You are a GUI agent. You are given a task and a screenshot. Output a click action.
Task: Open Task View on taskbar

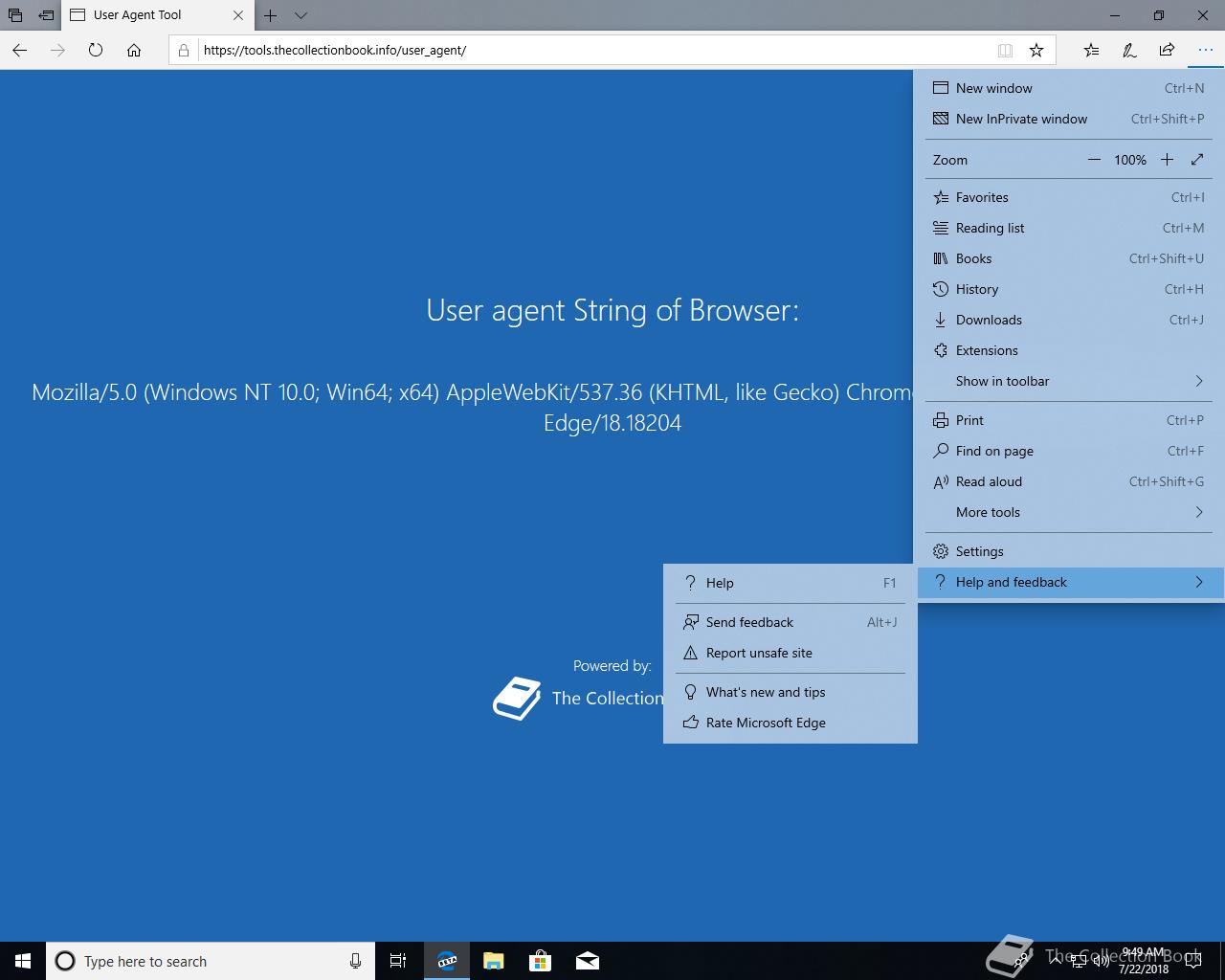click(x=398, y=961)
